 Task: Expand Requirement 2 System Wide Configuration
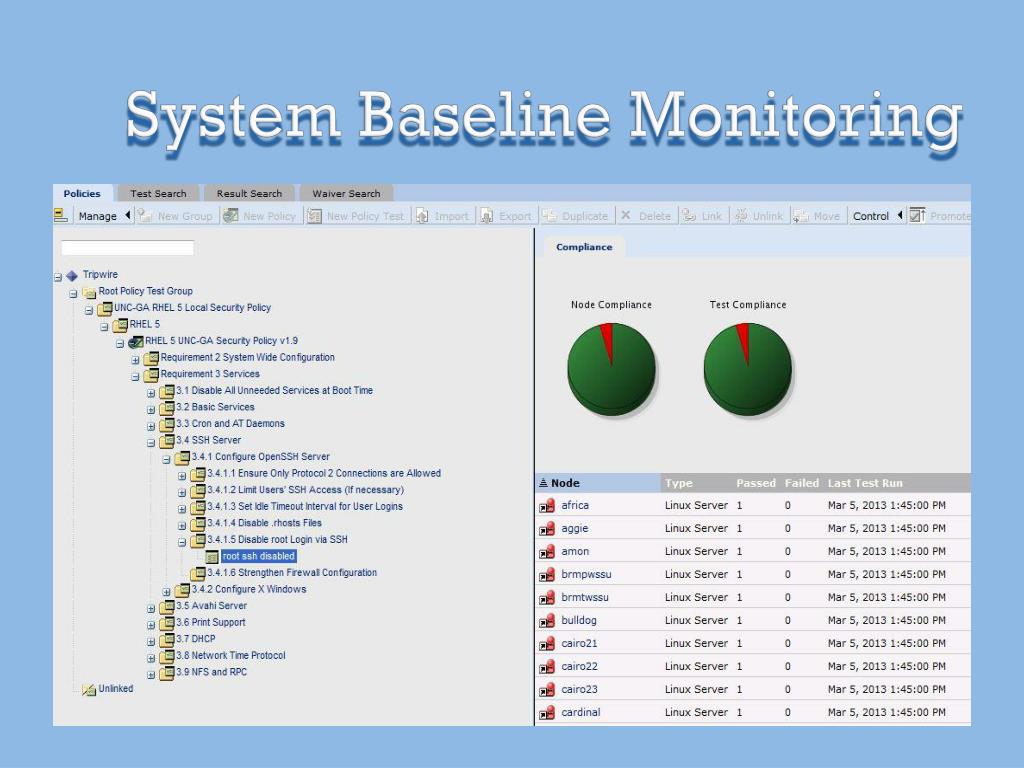135,360
